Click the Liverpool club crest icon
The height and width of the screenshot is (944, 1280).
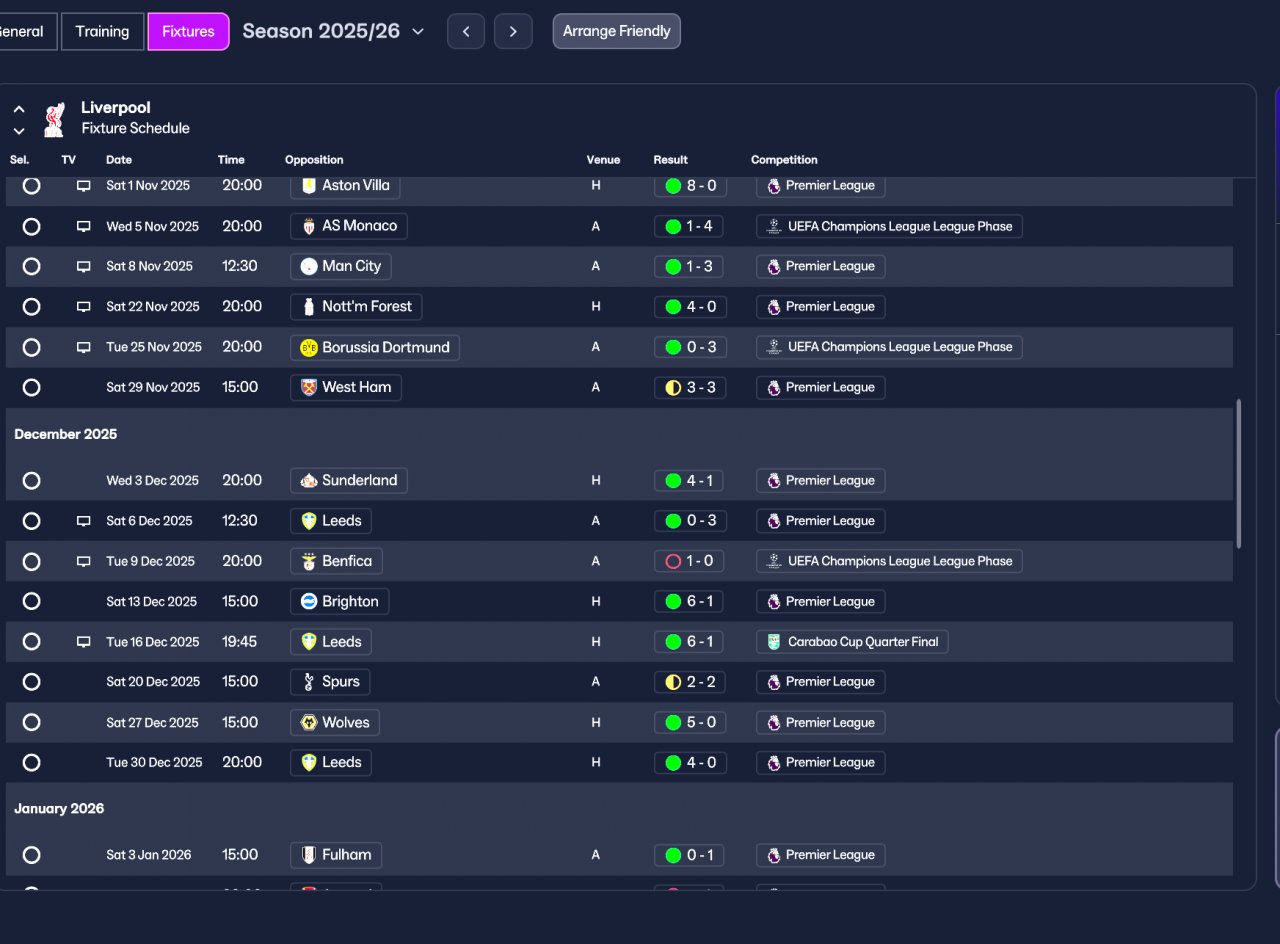pos(55,119)
